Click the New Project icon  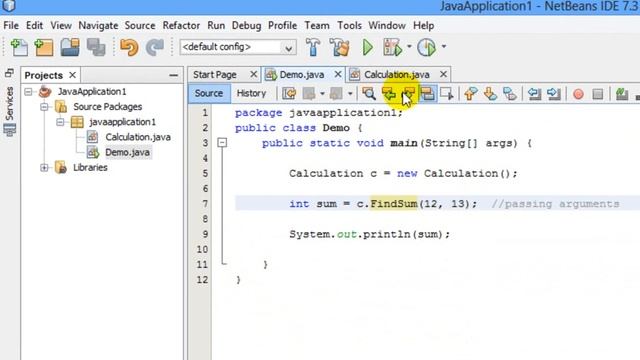[44, 47]
